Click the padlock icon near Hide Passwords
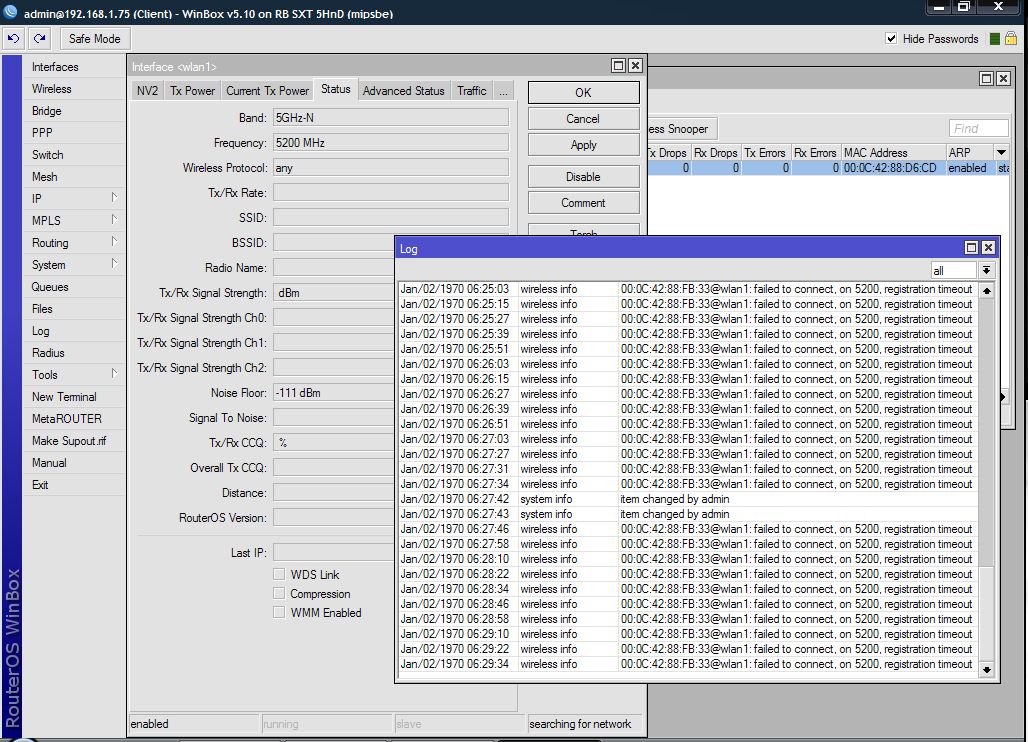 [1011, 39]
